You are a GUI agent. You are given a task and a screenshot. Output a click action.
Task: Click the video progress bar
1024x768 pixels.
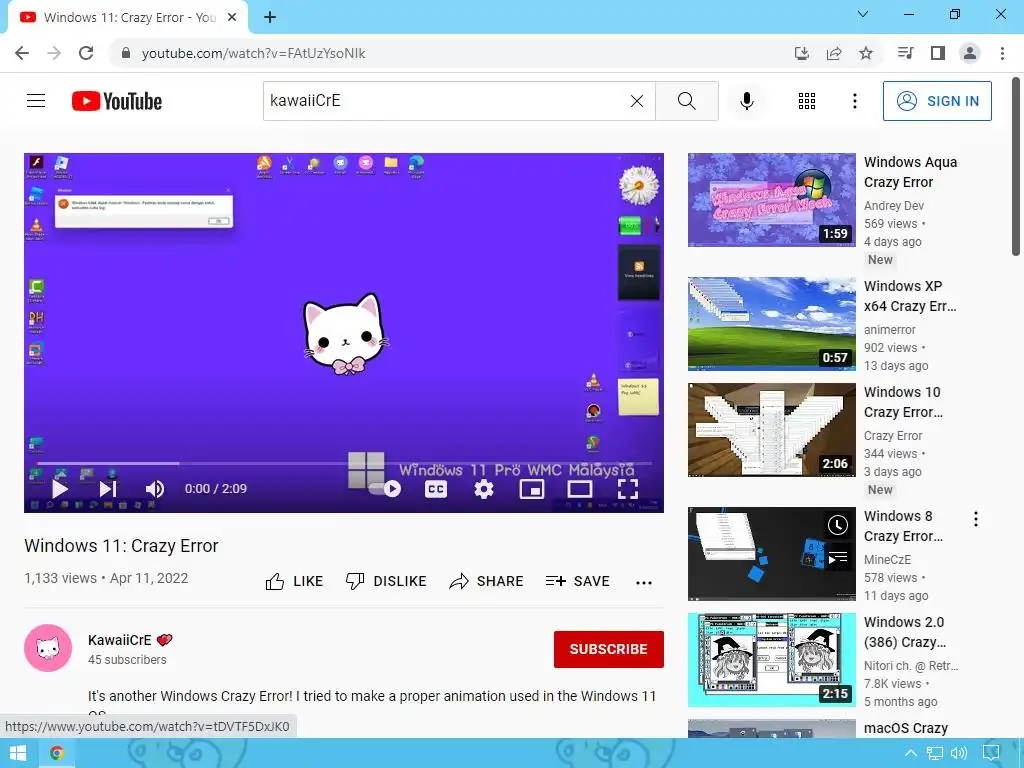(344, 464)
